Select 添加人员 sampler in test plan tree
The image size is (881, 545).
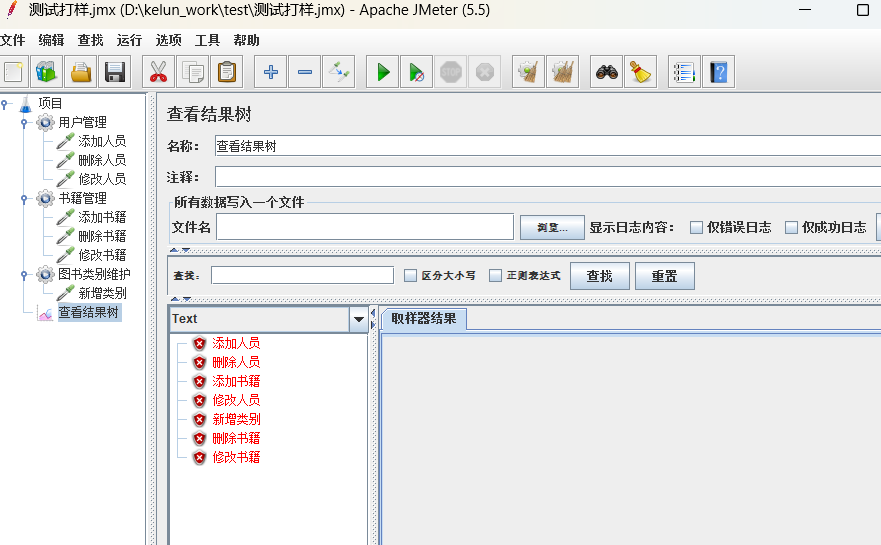pyautogui.click(x=102, y=141)
